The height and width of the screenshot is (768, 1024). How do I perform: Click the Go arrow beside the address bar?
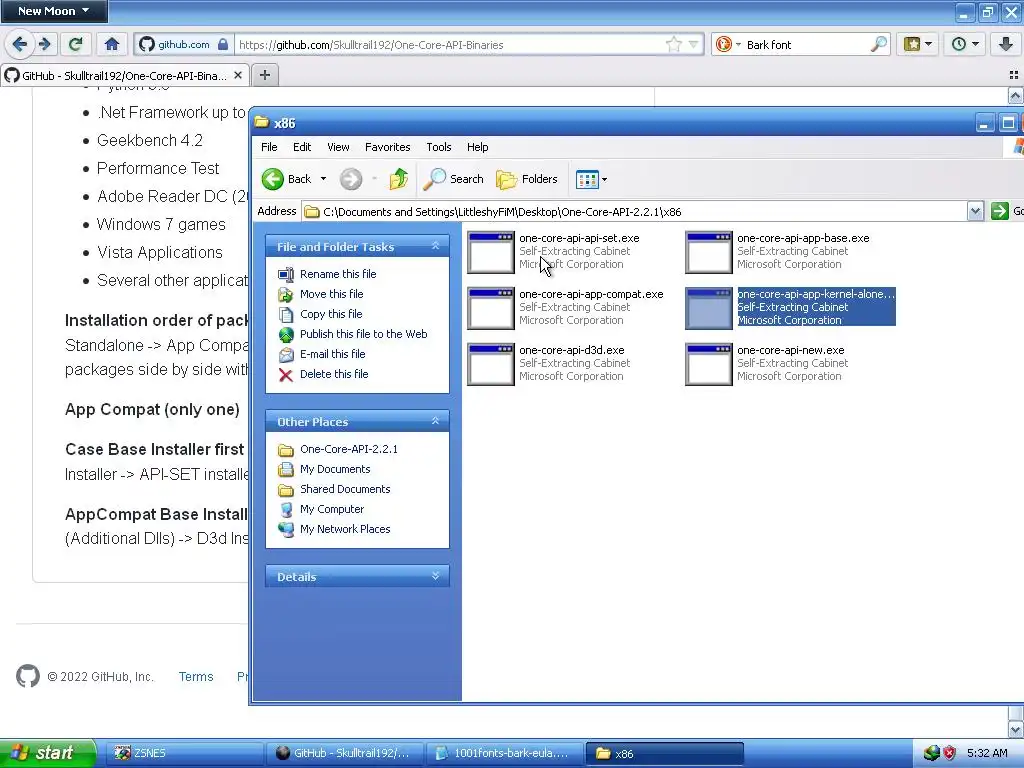[x=1000, y=212]
